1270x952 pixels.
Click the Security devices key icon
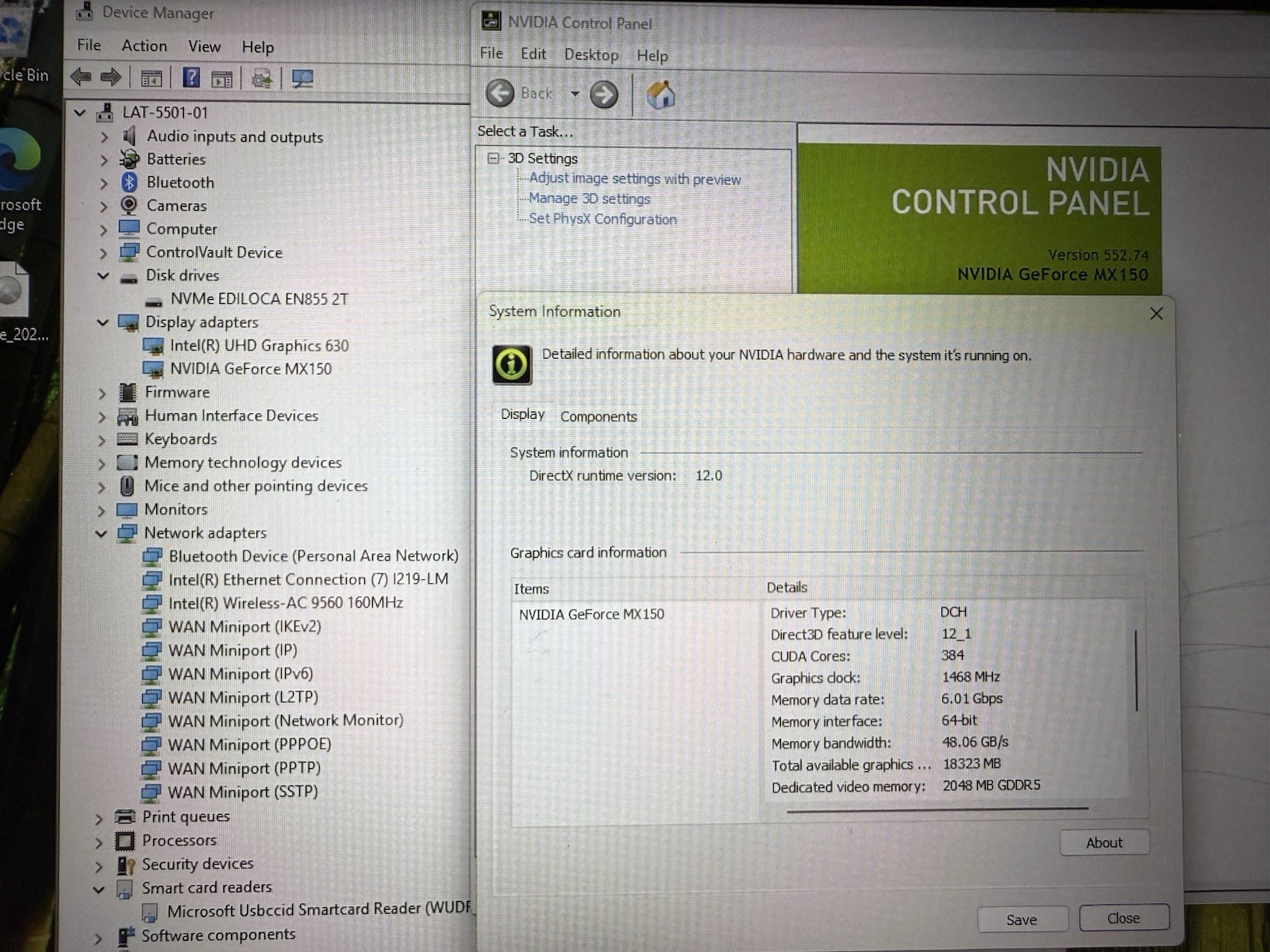point(125,865)
